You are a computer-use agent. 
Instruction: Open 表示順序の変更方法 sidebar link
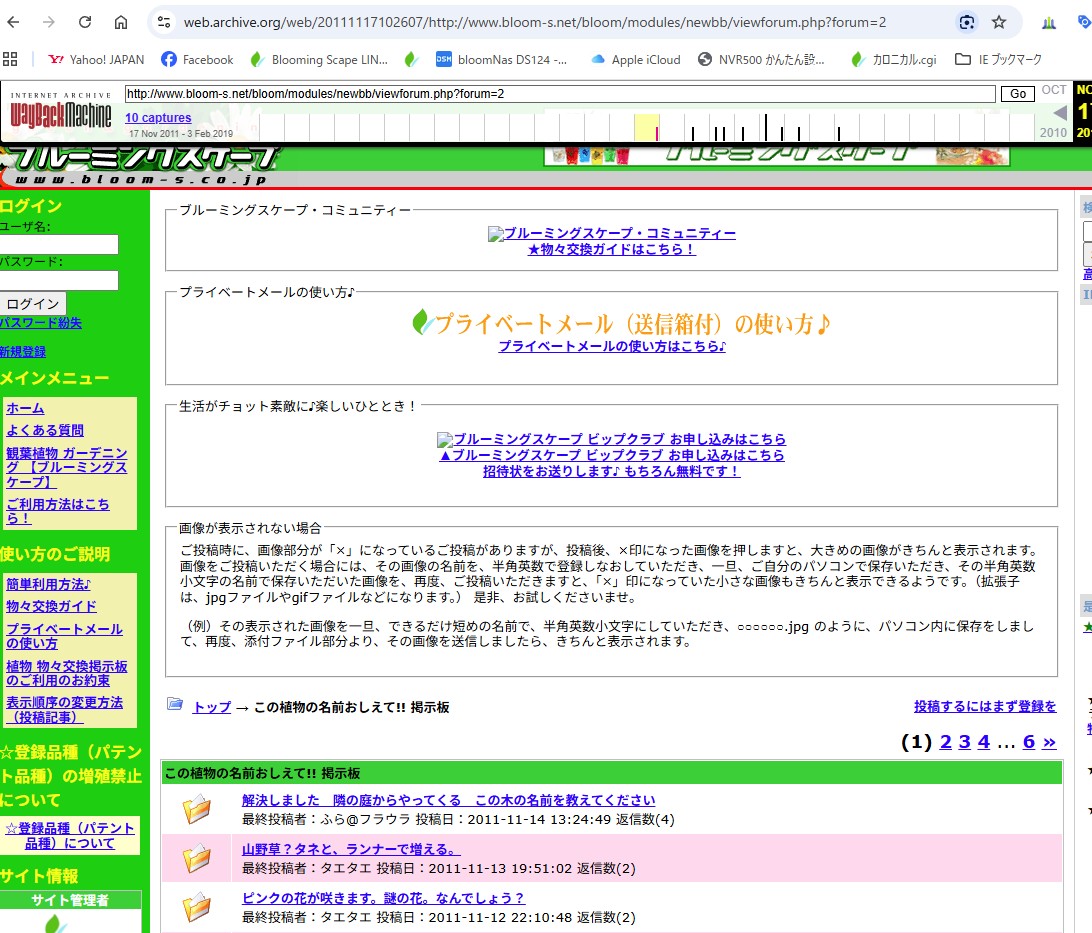click(x=64, y=709)
